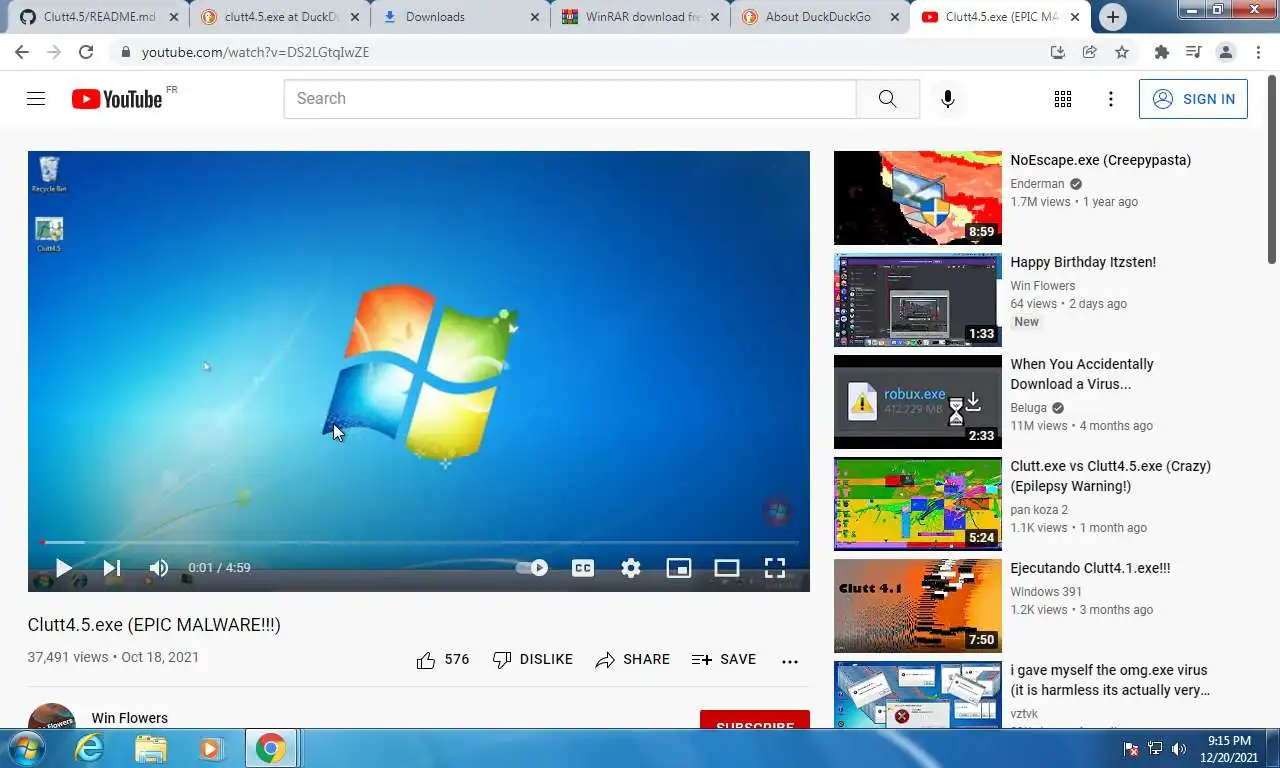
Task: Open the Win Flowers channel name
Action: coord(130,718)
